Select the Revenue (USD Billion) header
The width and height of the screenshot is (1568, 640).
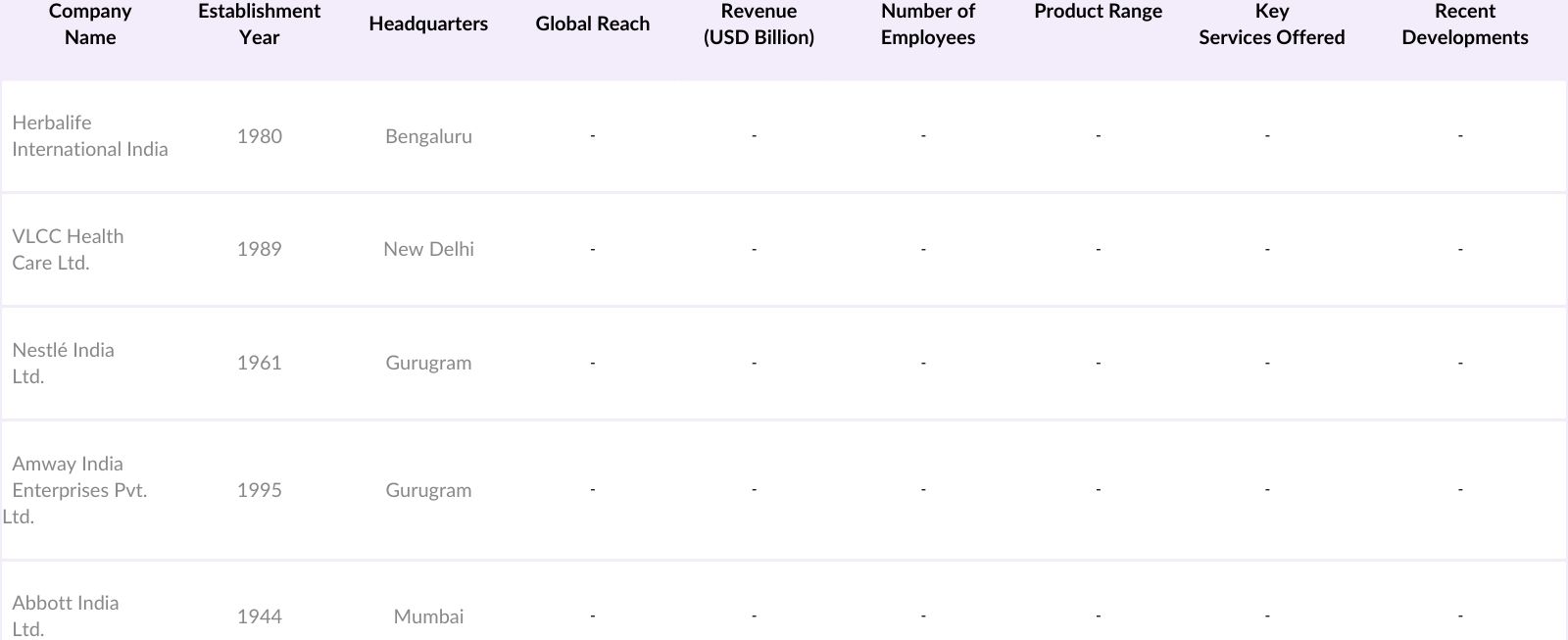click(759, 25)
